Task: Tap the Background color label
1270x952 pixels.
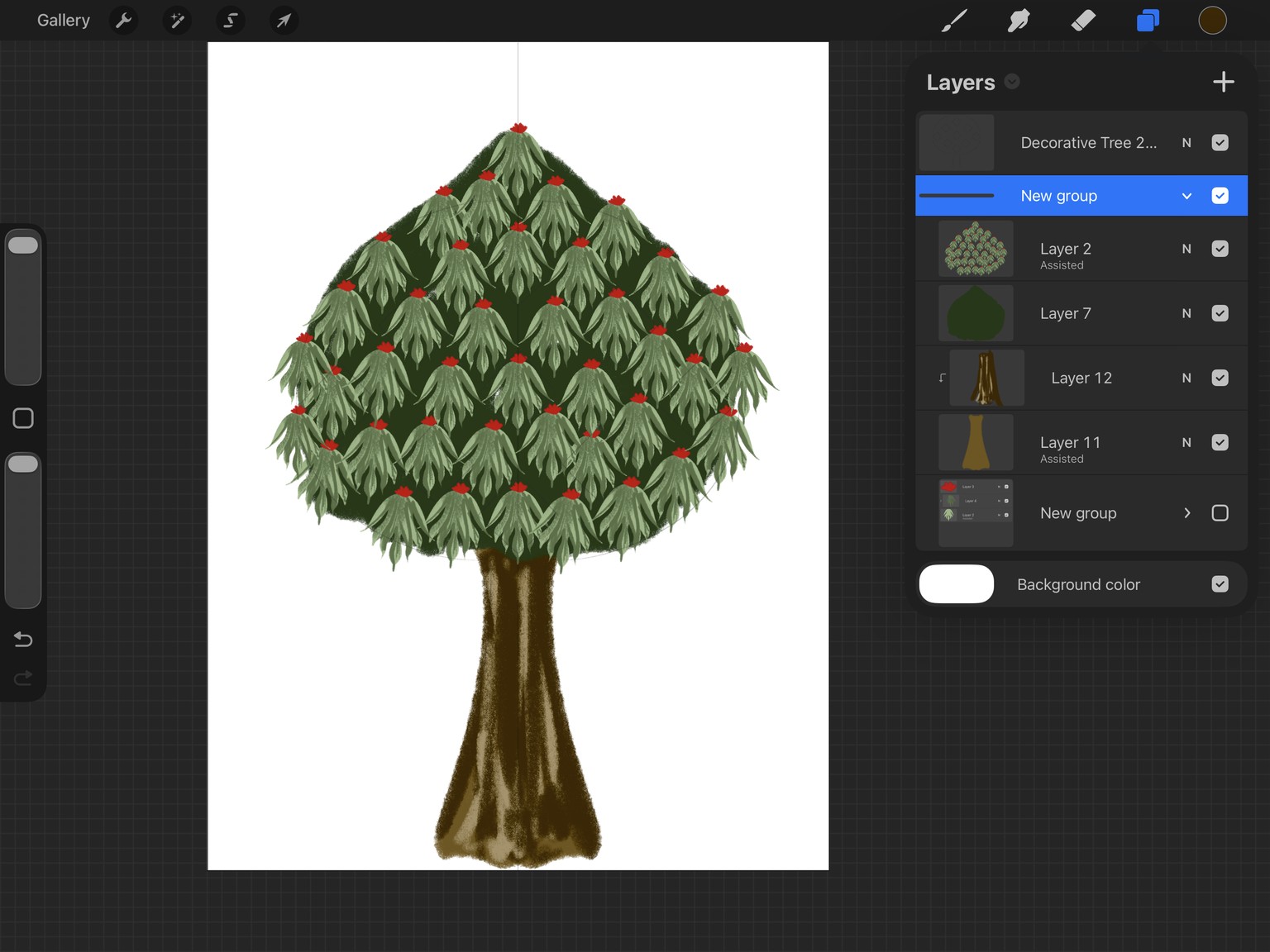Action: [x=1078, y=584]
